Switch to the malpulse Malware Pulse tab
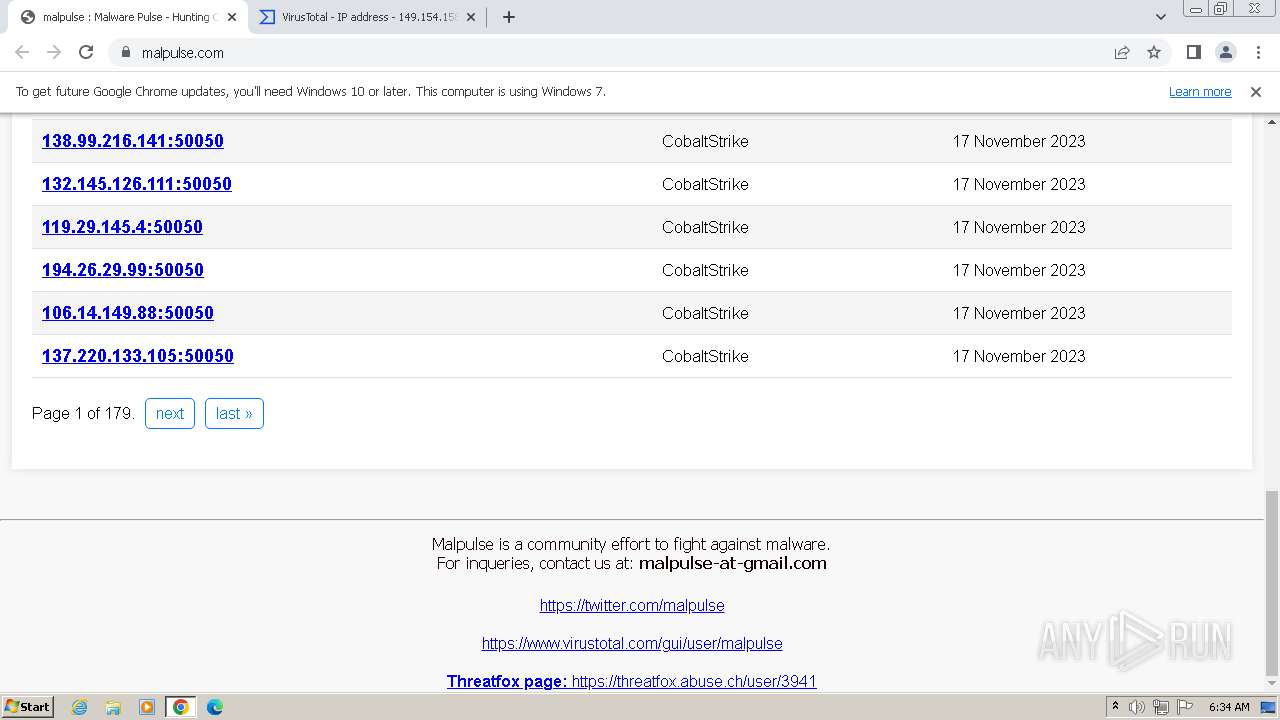Viewport: 1280px width, 720px height. tap(126, 17)
